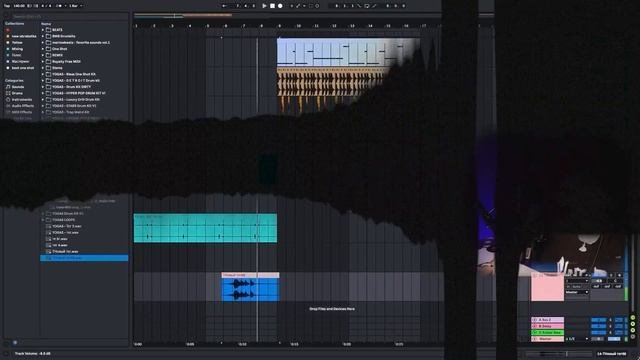Select YOGAS - HYPER POP DRUM KIT folder

tap(78, 93)
